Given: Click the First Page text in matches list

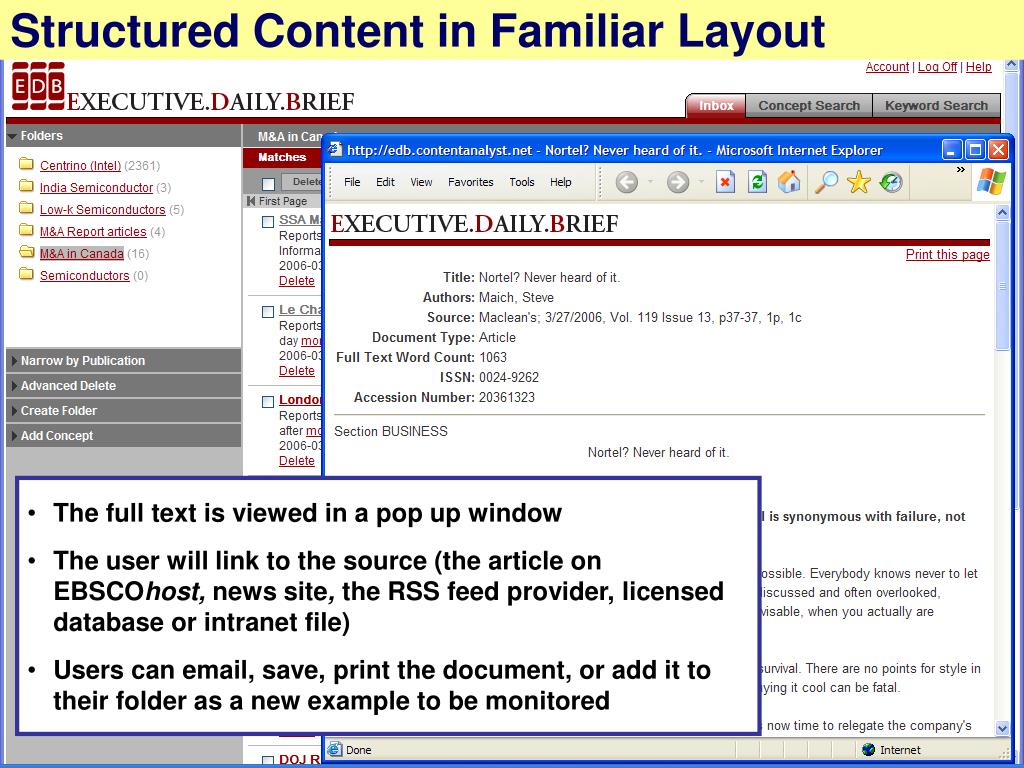Looking at the screenshot, I should 283,201.
